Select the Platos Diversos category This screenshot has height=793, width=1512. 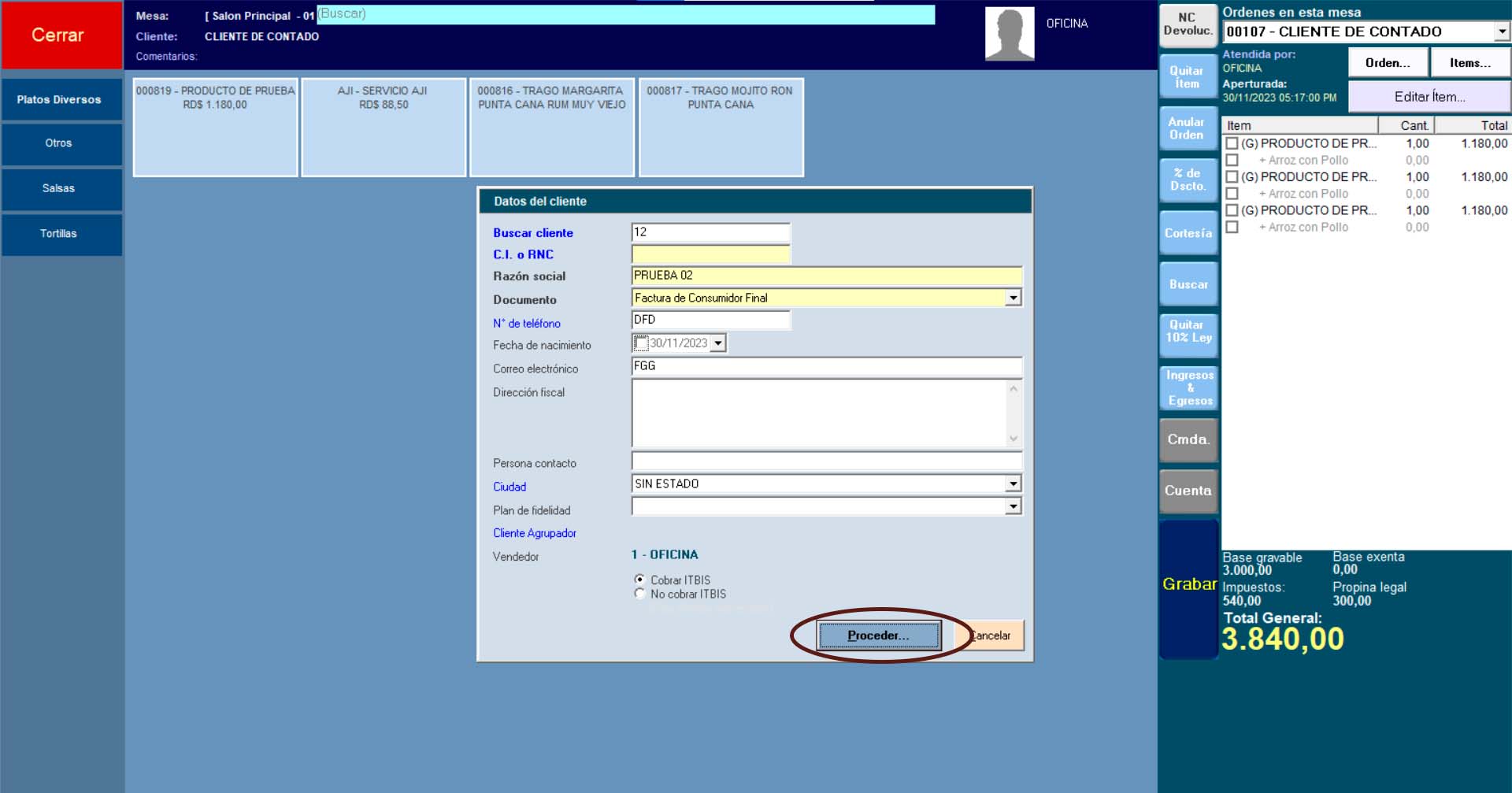(x=60, y=100)
